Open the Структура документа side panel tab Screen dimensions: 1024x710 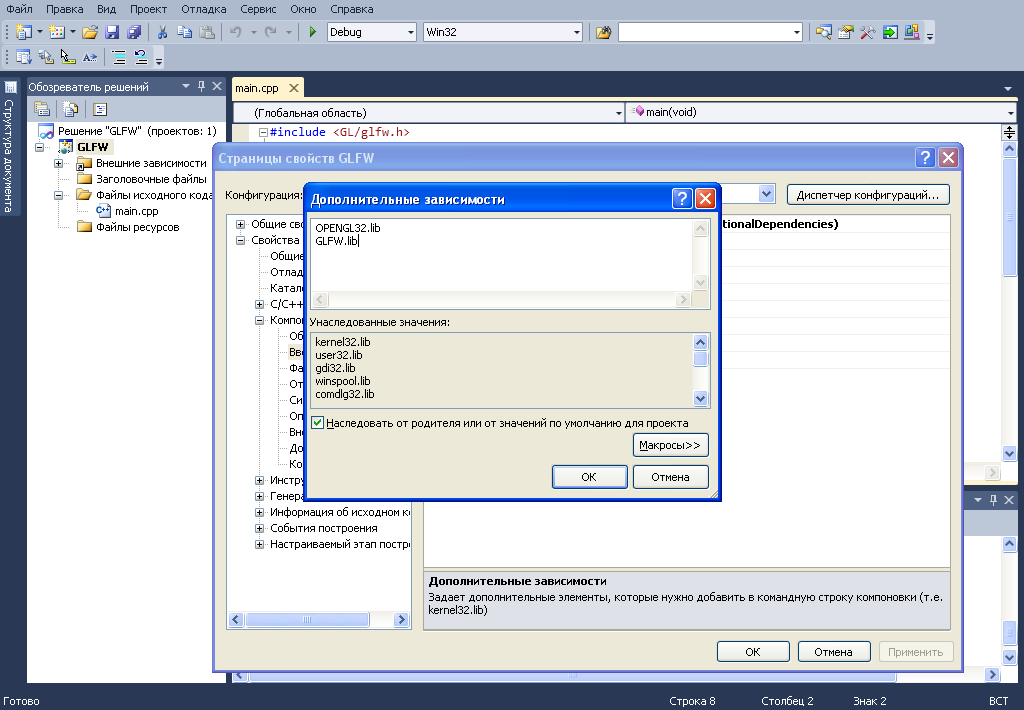click(9, 147)
